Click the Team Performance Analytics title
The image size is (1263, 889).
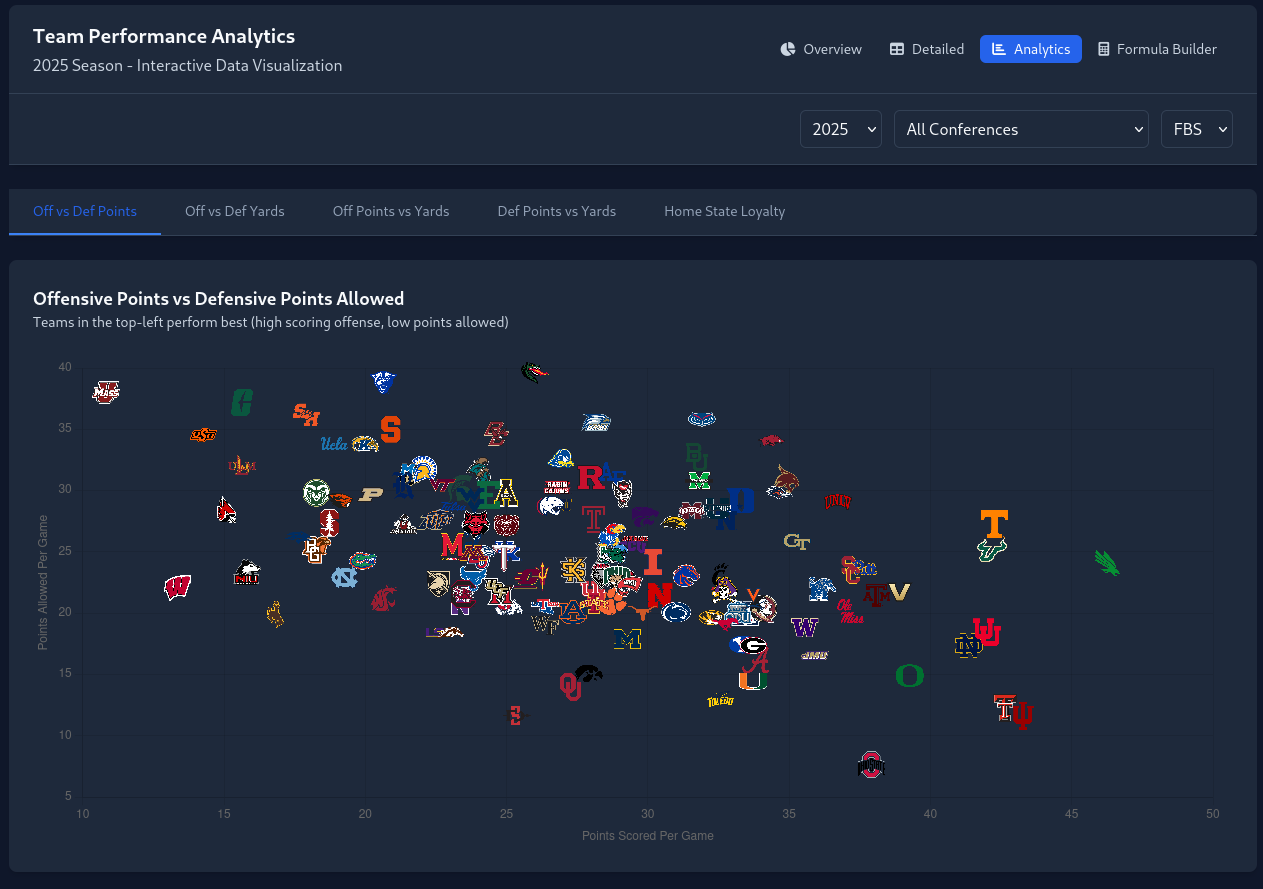point(164,36)
